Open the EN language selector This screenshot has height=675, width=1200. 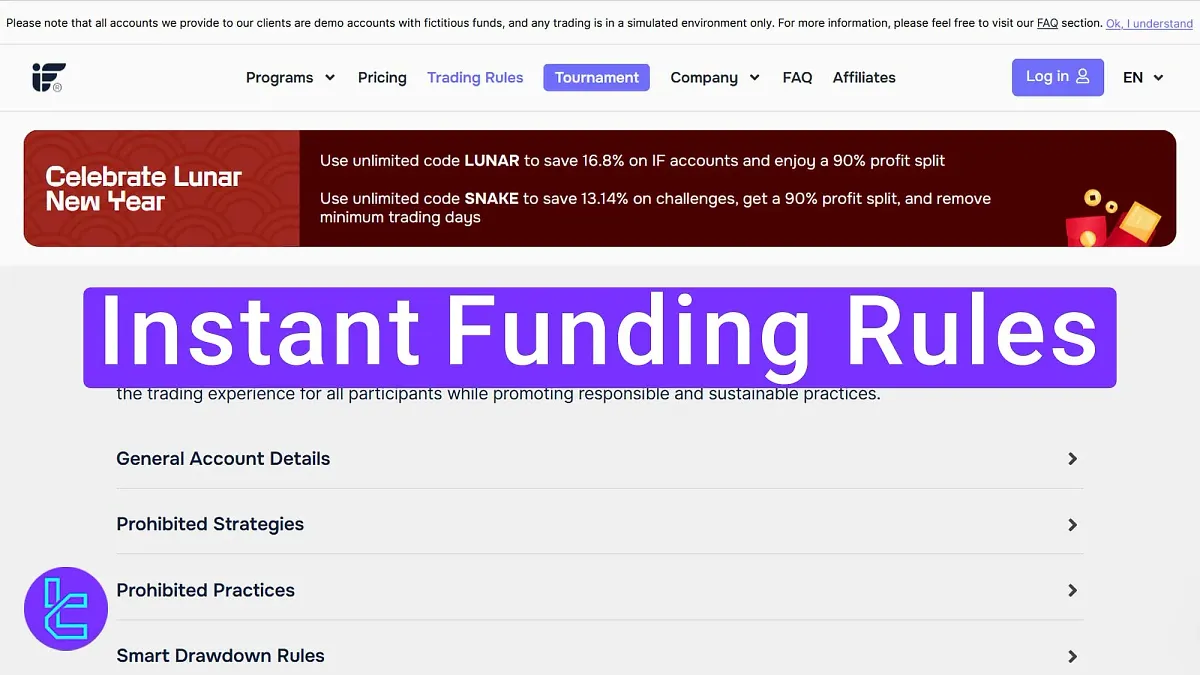1143,77
